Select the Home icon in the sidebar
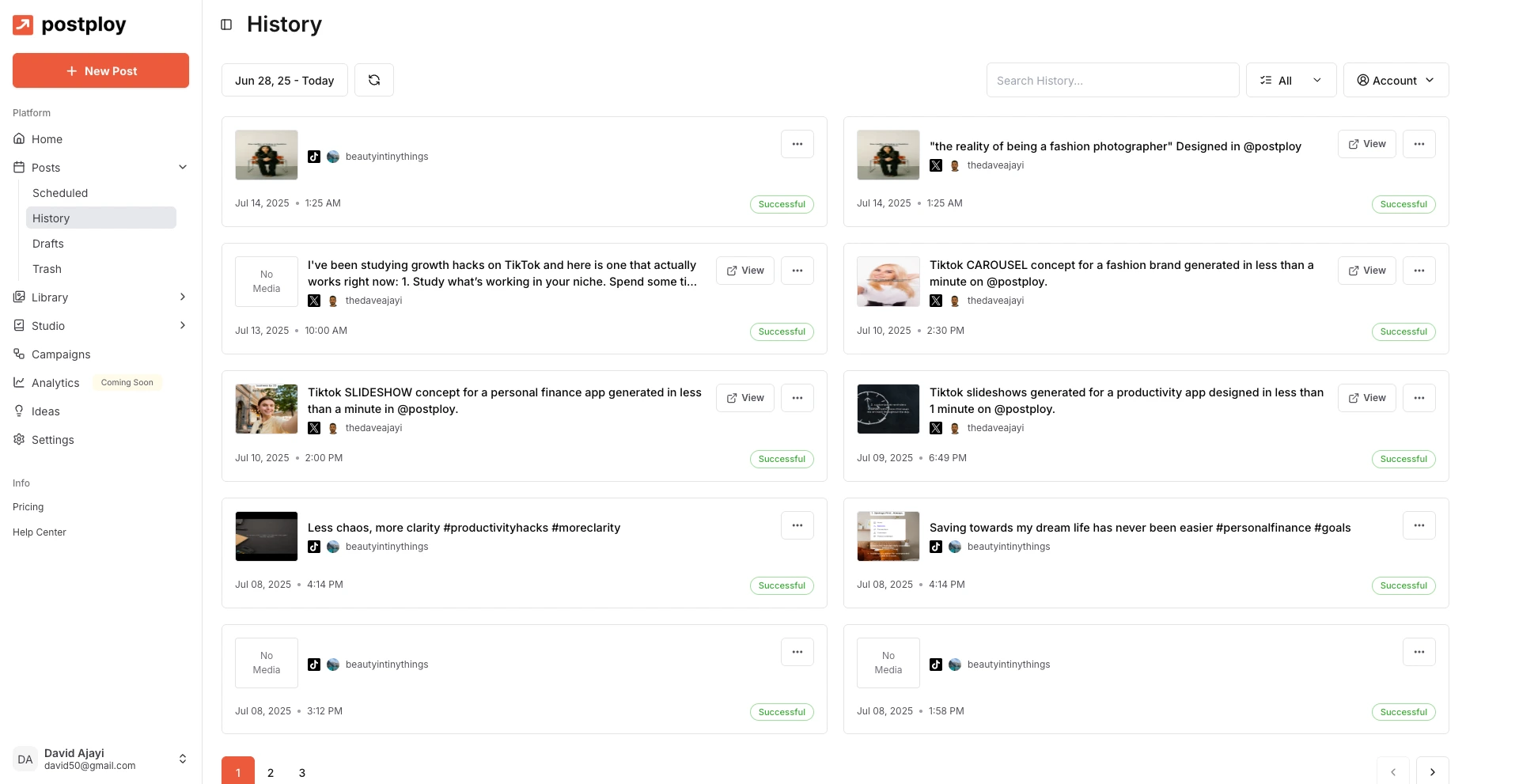This screenshot has height=784, width=1519. tap(18, 138)
